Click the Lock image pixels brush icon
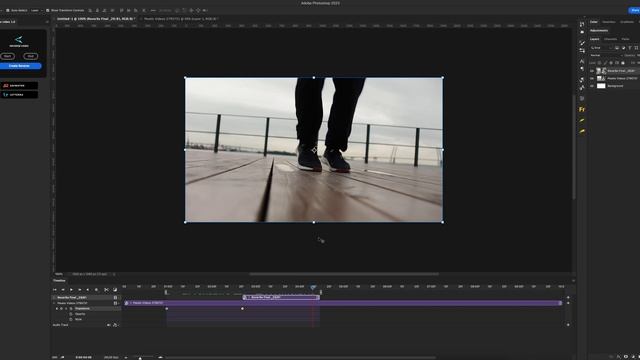 tap(605, 63)
